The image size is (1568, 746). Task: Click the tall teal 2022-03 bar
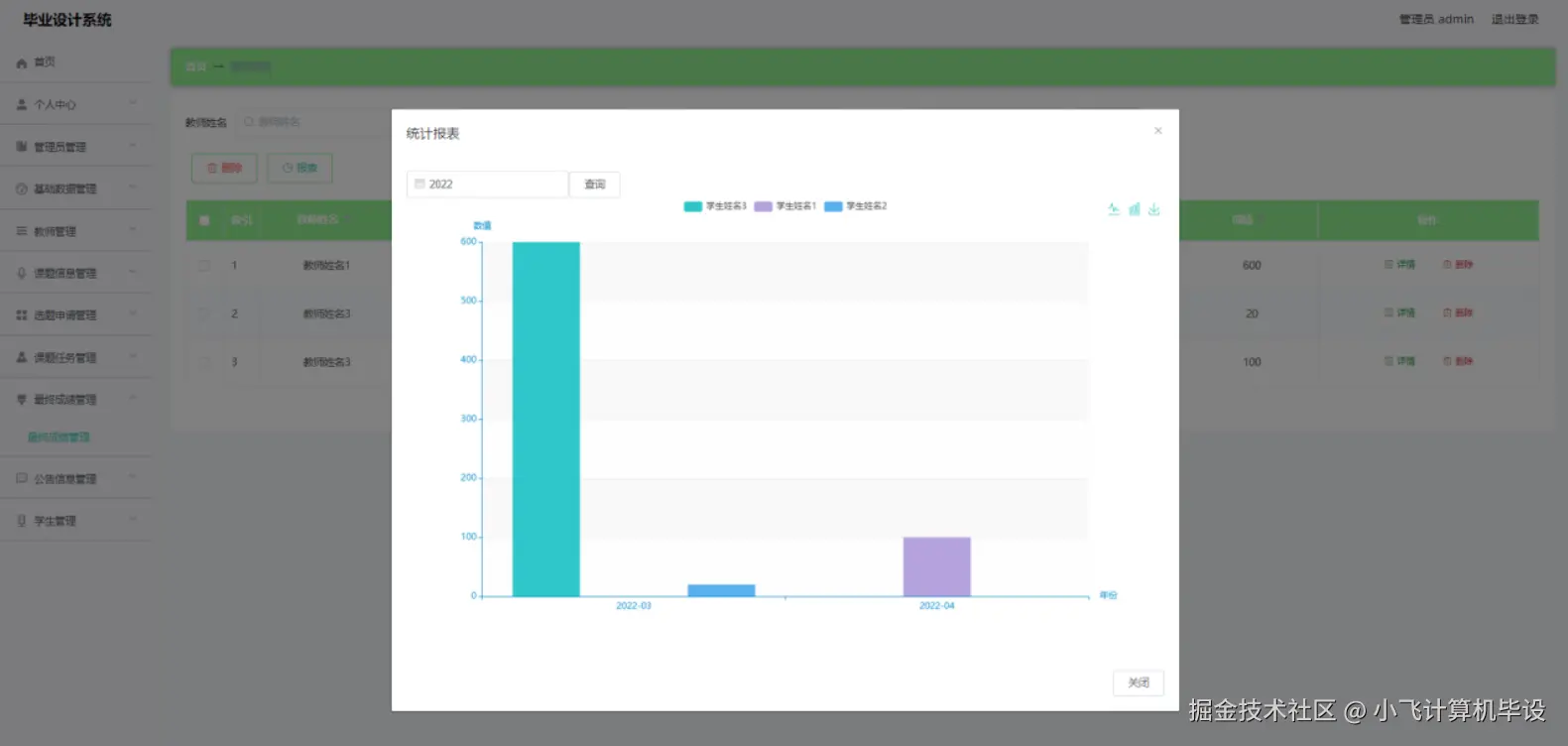coord(546,419)
